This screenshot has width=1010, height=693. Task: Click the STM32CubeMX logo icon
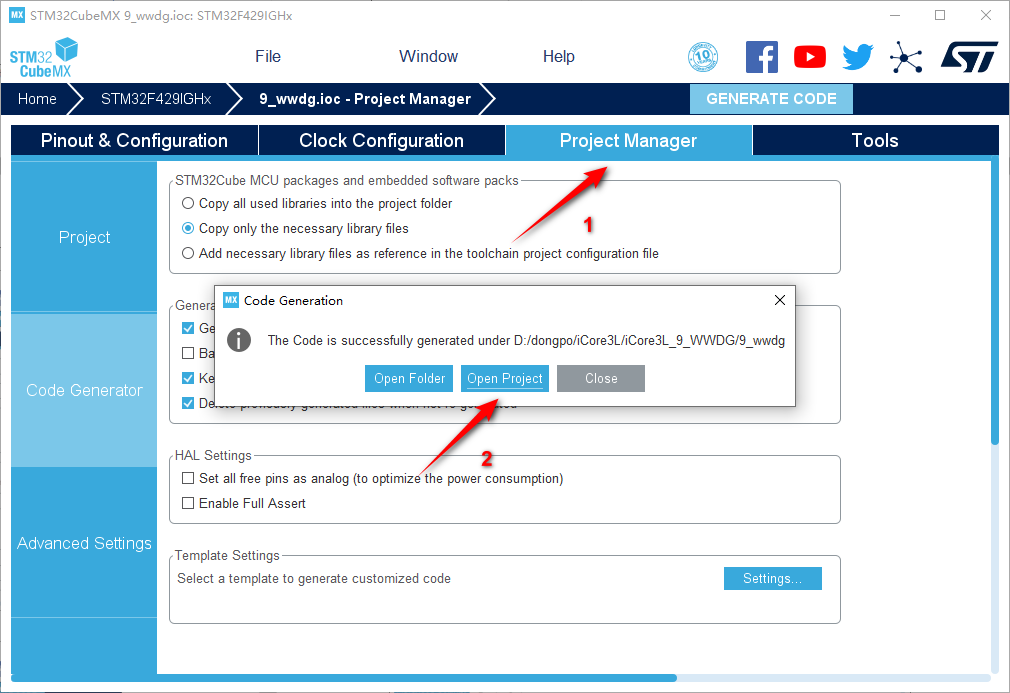[x=44, y=57]
